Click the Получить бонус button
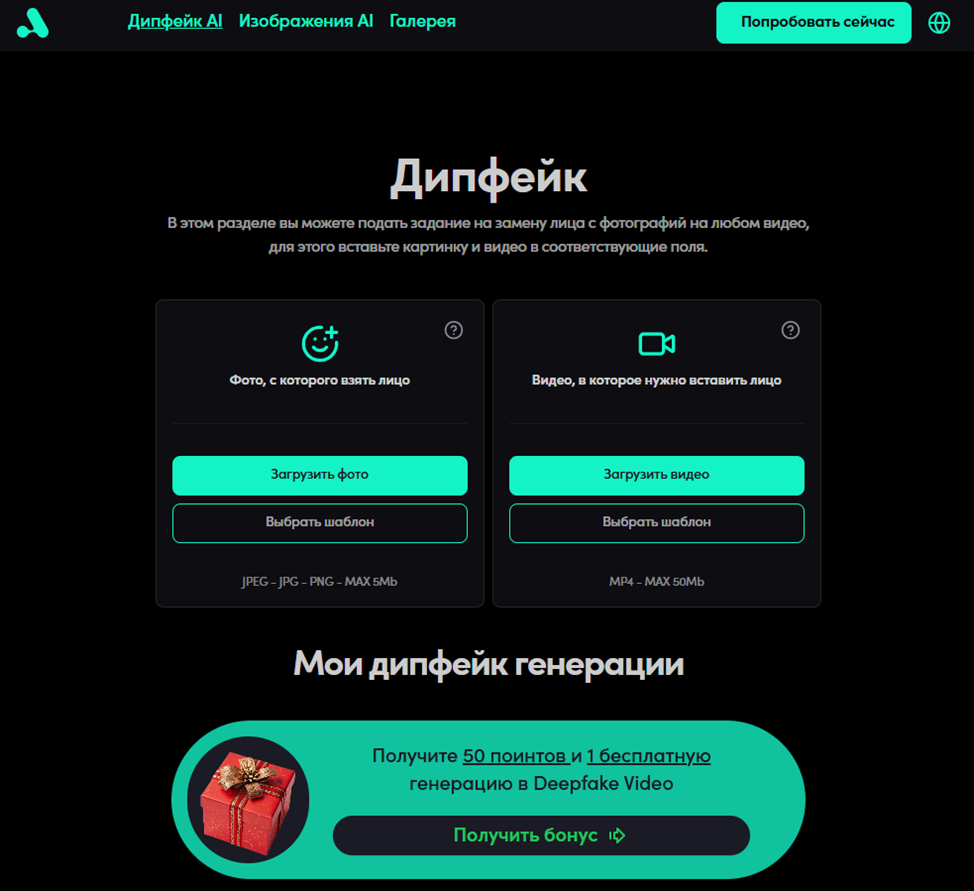Image resolution: width=974 pixels, height=891 pixels. pyautogui.click(x=541, y=835)
